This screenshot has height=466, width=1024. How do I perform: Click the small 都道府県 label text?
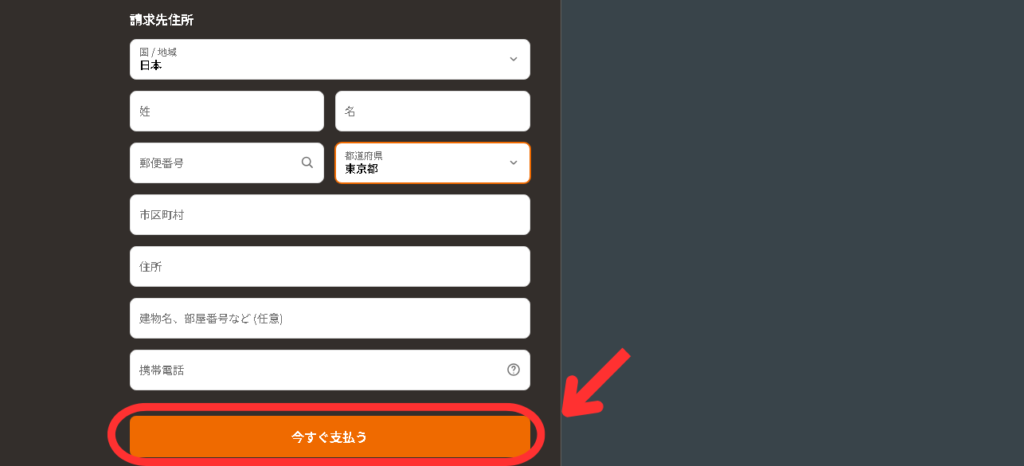click(x=363, y=155)
